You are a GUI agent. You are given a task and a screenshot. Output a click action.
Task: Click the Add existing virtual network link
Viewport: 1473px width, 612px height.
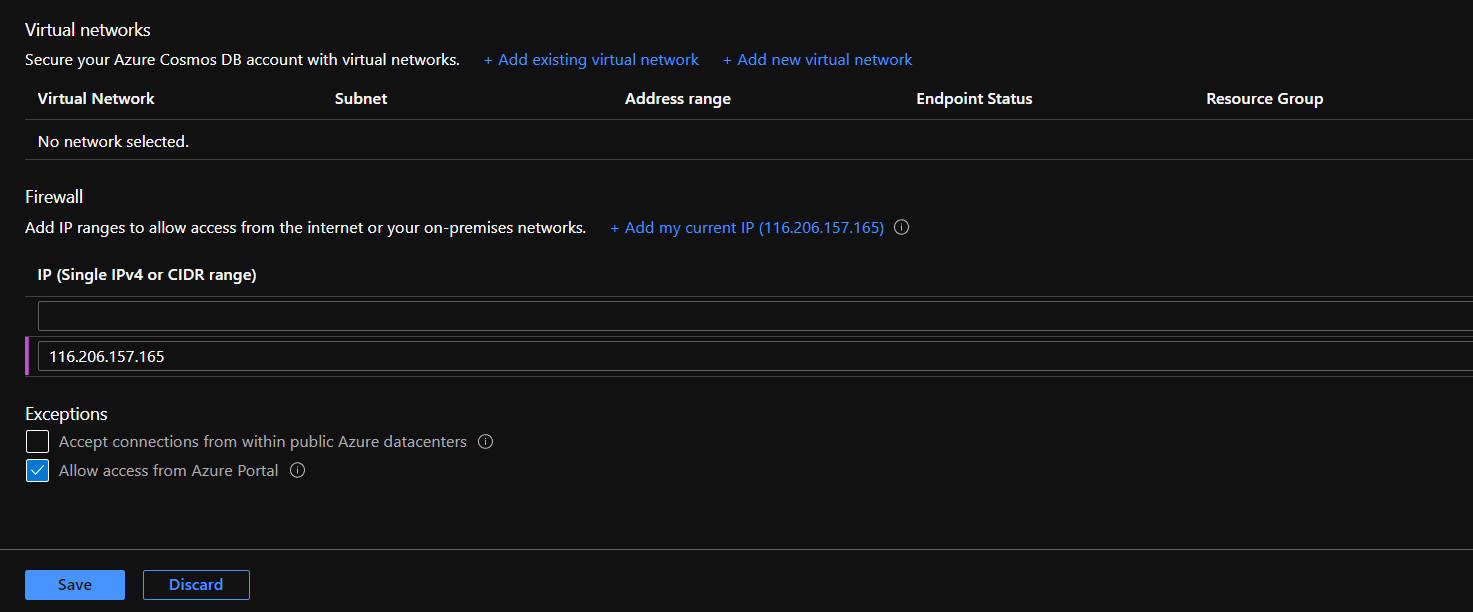coord(591,60)
